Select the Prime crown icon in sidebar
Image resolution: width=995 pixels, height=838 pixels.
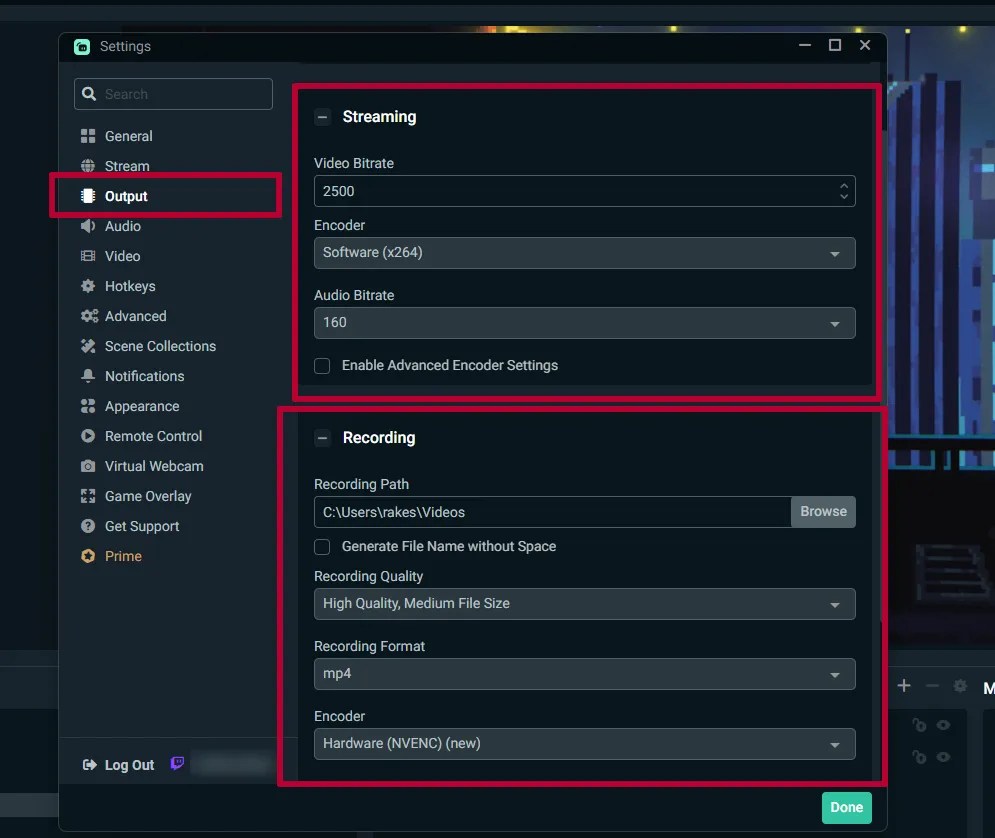point(87,556)
